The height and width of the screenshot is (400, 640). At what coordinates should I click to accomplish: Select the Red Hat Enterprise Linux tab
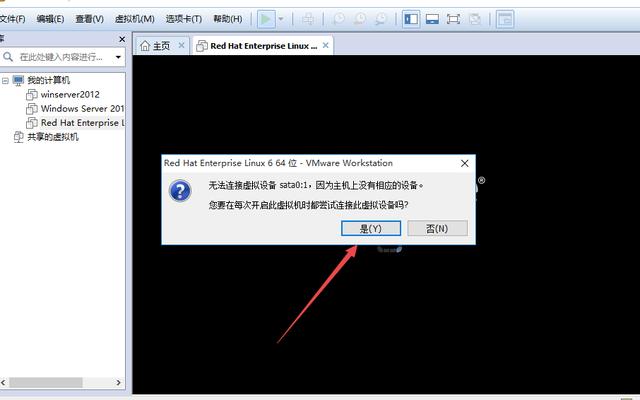[262, 46]
